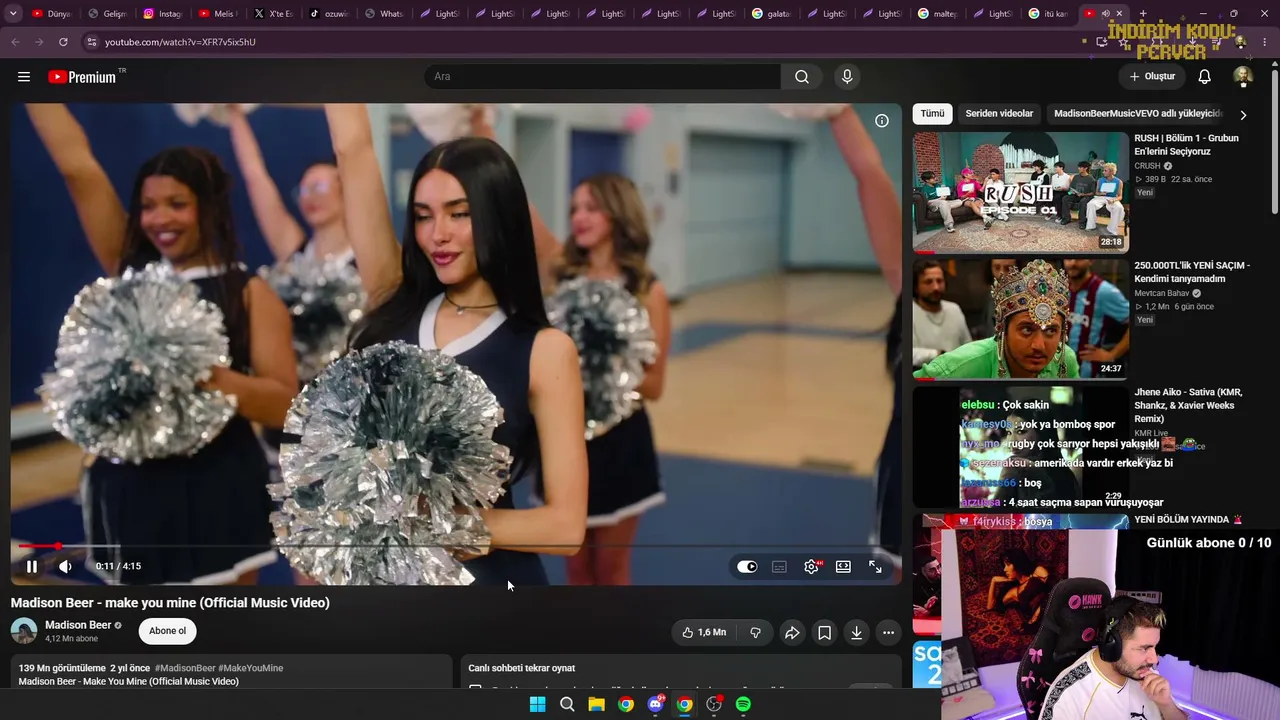Open a new browser tab

tap(1143, 14)
